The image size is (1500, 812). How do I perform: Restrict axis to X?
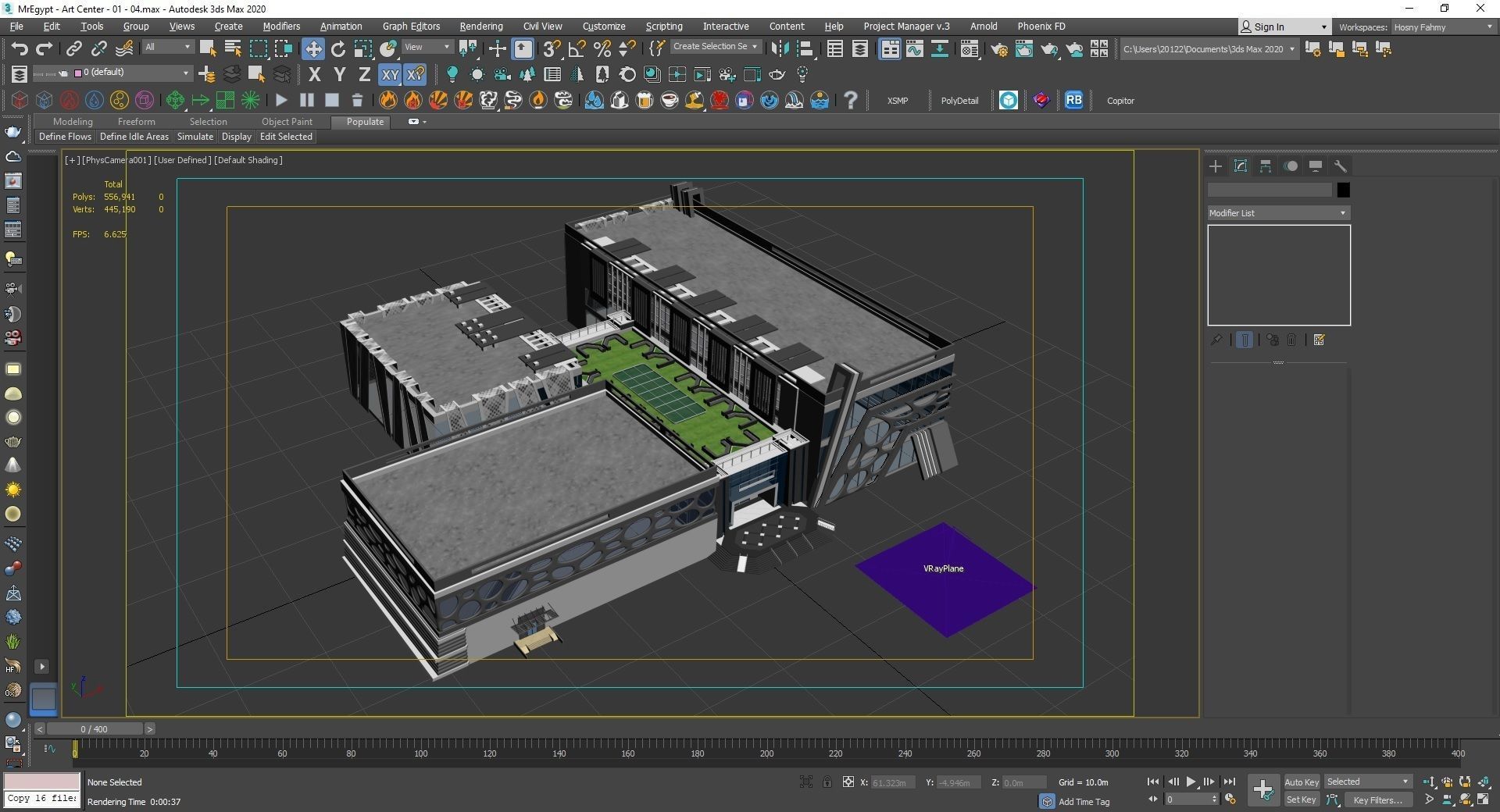[314, 75]
